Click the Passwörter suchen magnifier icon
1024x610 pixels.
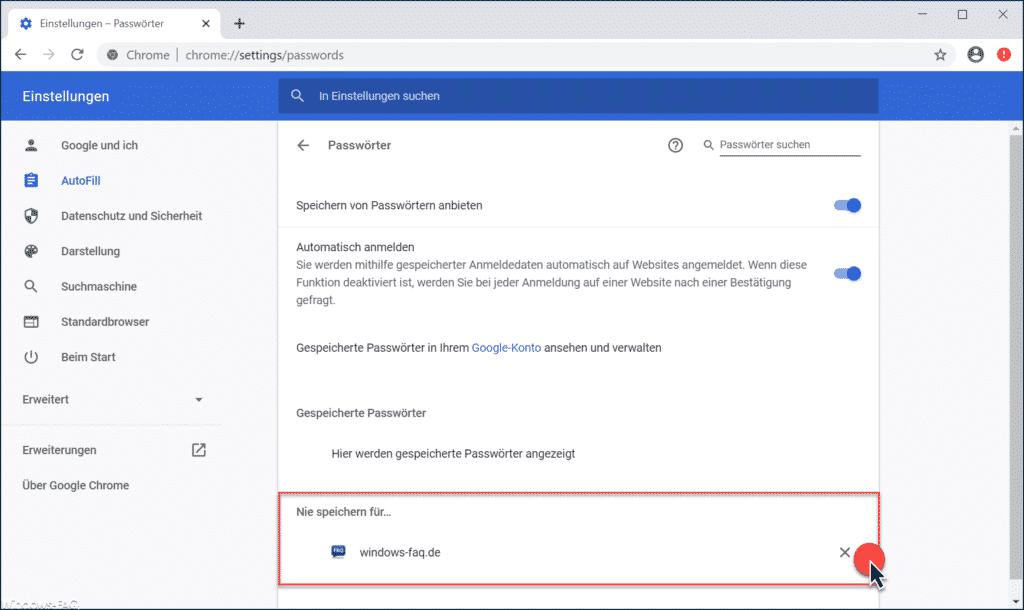[708, 145]
